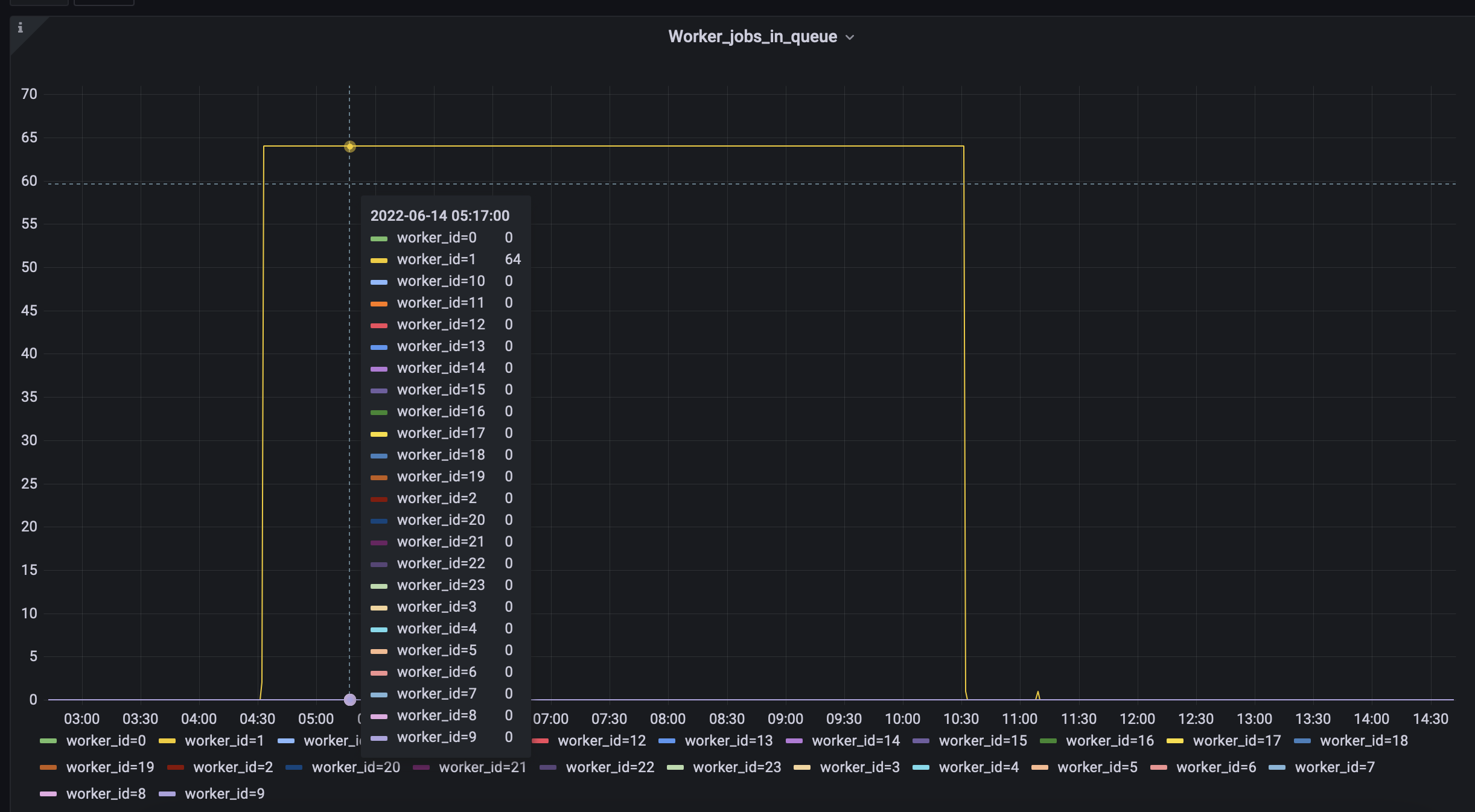Click worker_id=20 legend color icon
The width and height of the screenshot is (1475, 812).
(294, 767)
